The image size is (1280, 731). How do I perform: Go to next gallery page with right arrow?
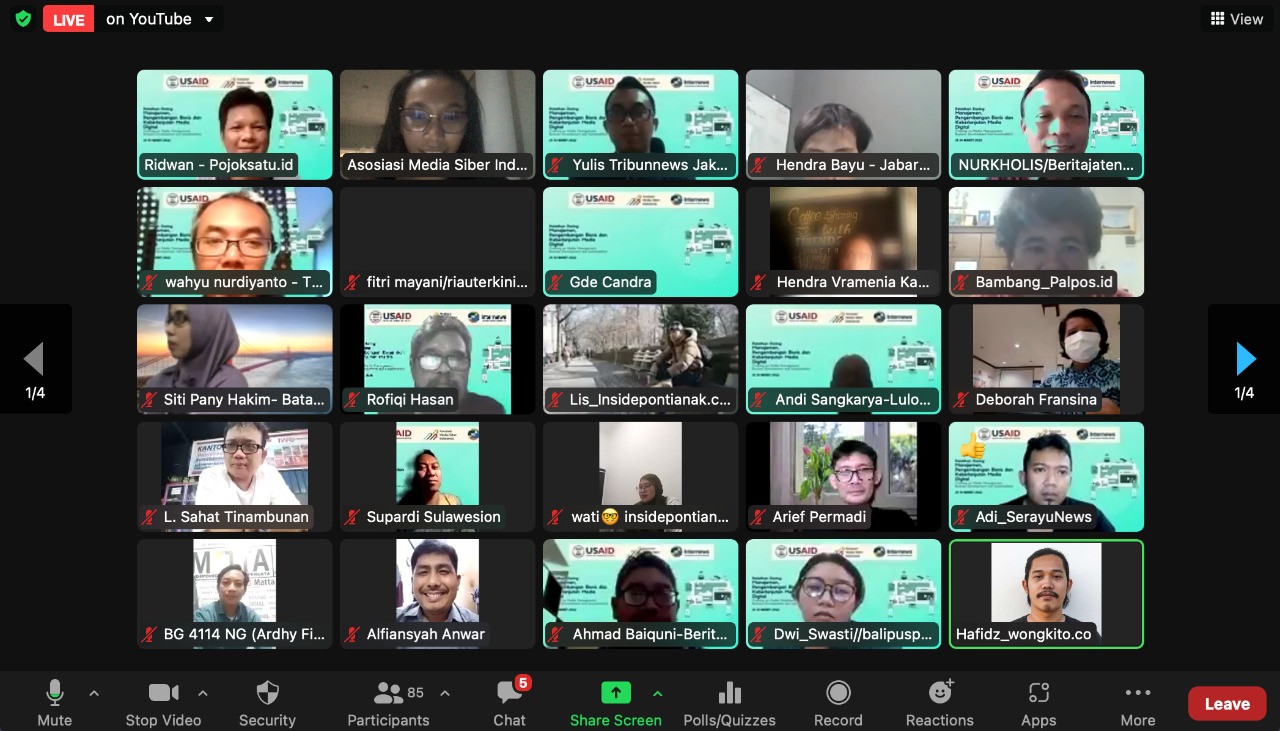[1244, 358]
